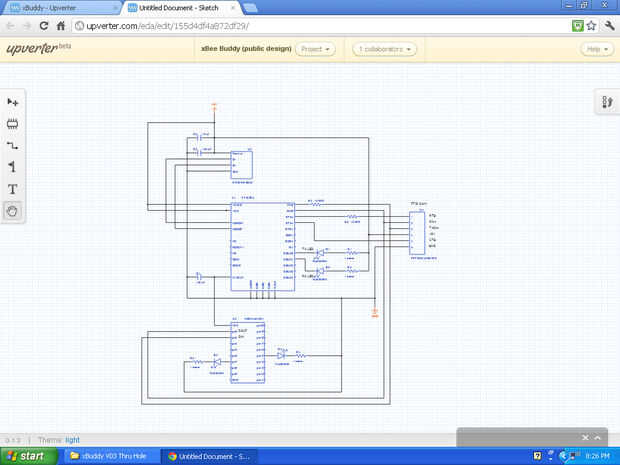Bookmark this page with the star

pyautogui.click(x=591, y=26)
